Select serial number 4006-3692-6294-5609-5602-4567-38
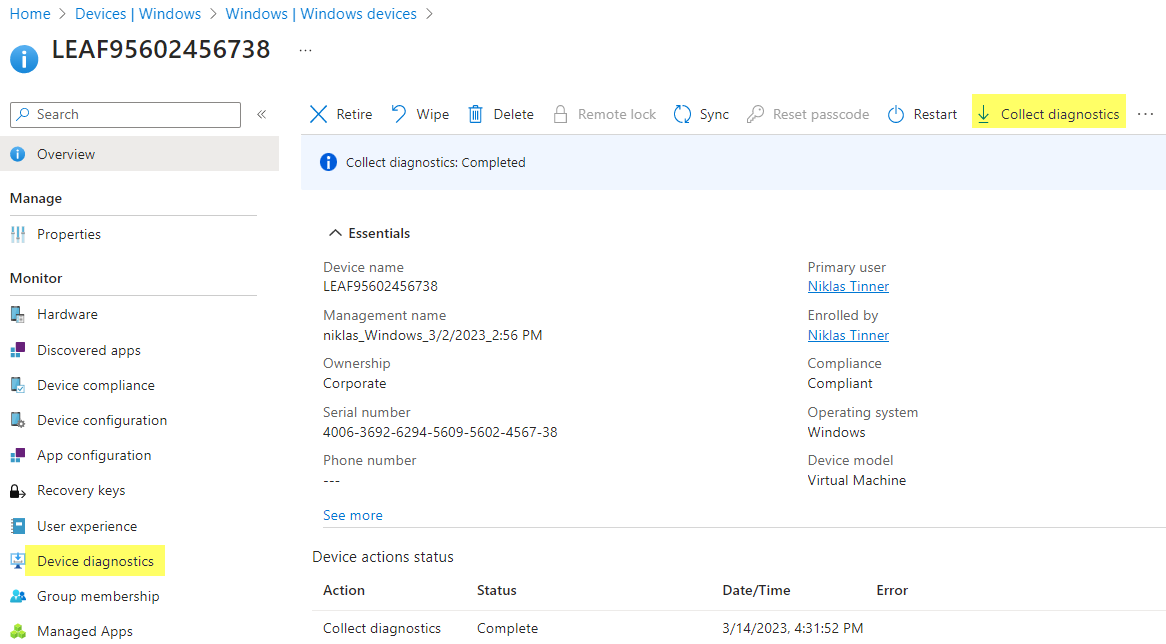The width and height of the screenshot is (1166, 644). click(440, 432)
